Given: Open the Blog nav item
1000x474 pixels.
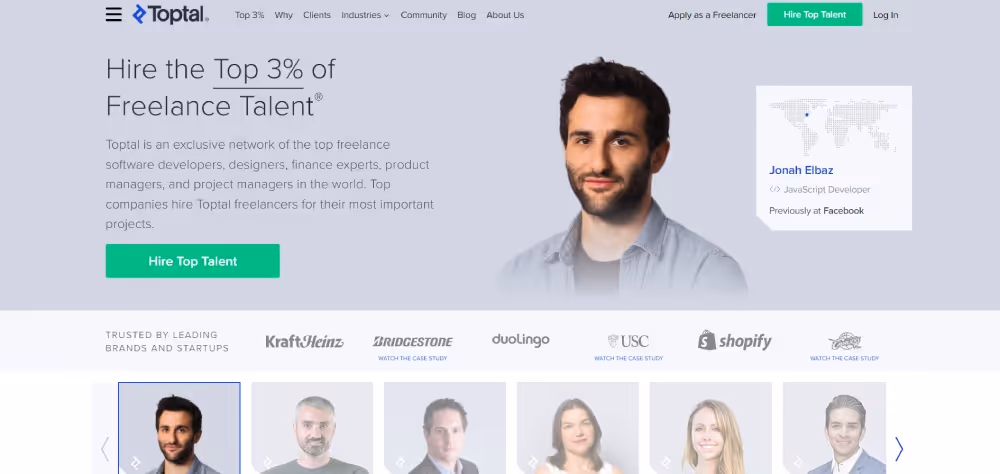Looking at the screenshot, I should point(466,15).
